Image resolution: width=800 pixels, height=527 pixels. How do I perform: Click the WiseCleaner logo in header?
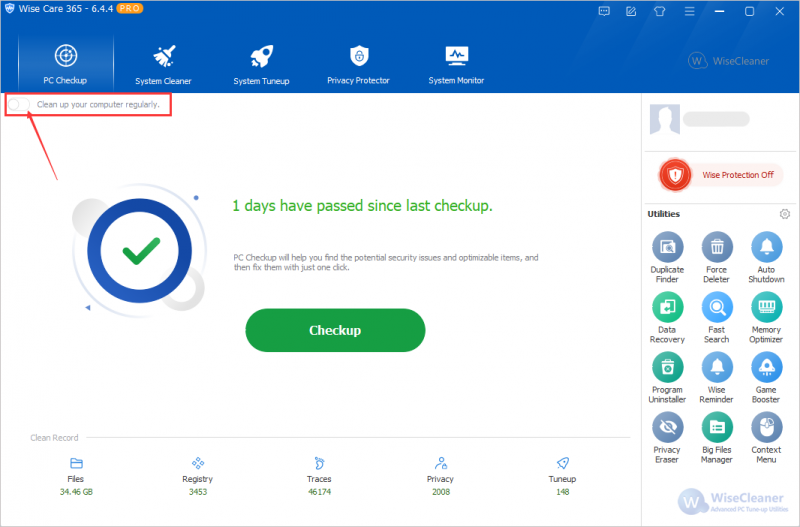[x=728, y=61]
